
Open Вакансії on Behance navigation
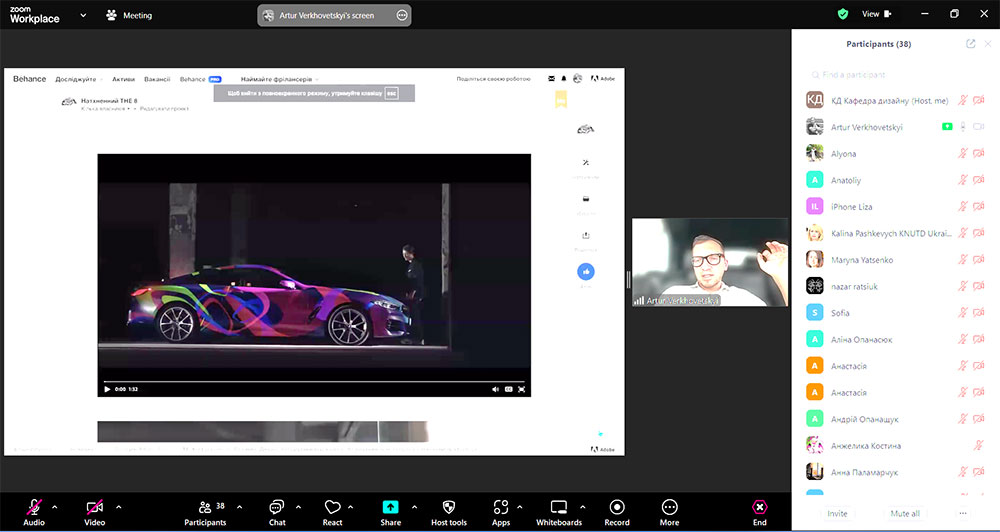157,79
